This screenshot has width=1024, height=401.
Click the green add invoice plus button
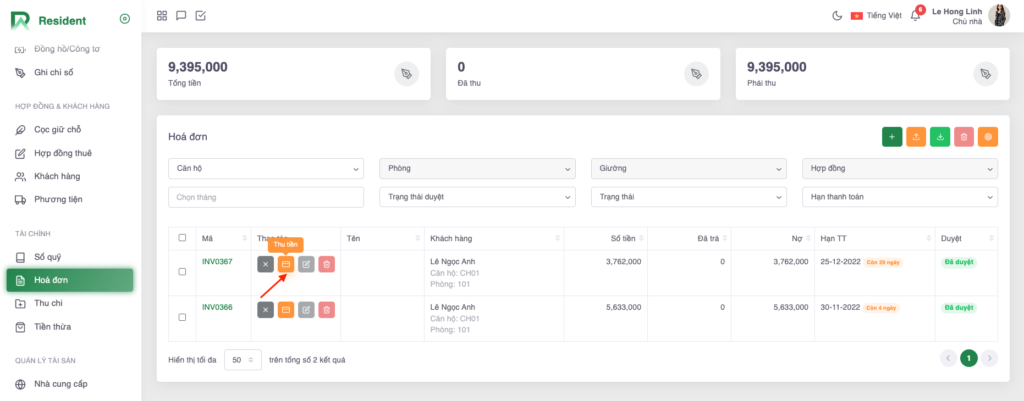(x=892, y=137)
